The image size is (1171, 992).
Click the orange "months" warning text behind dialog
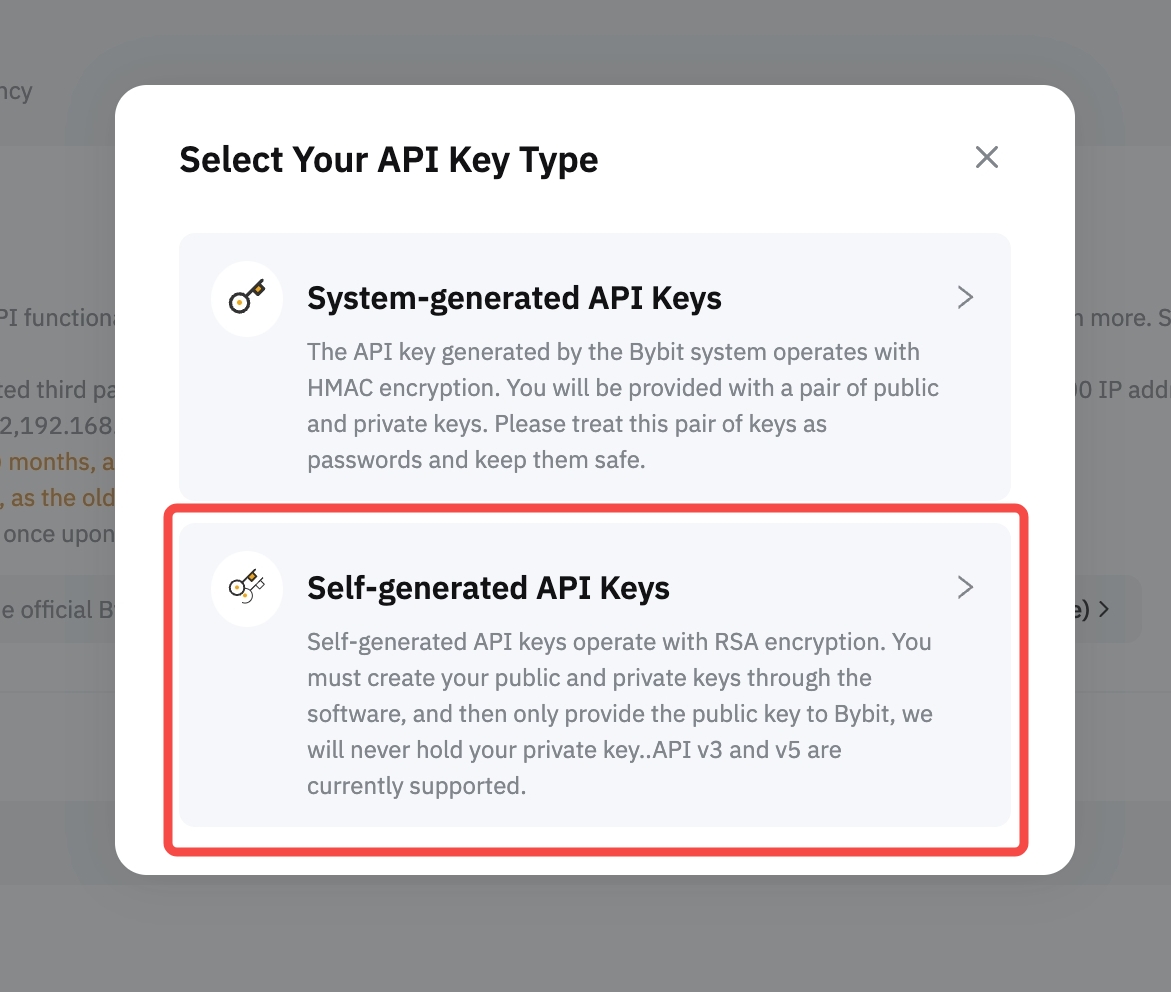click(x=58, y=462)
